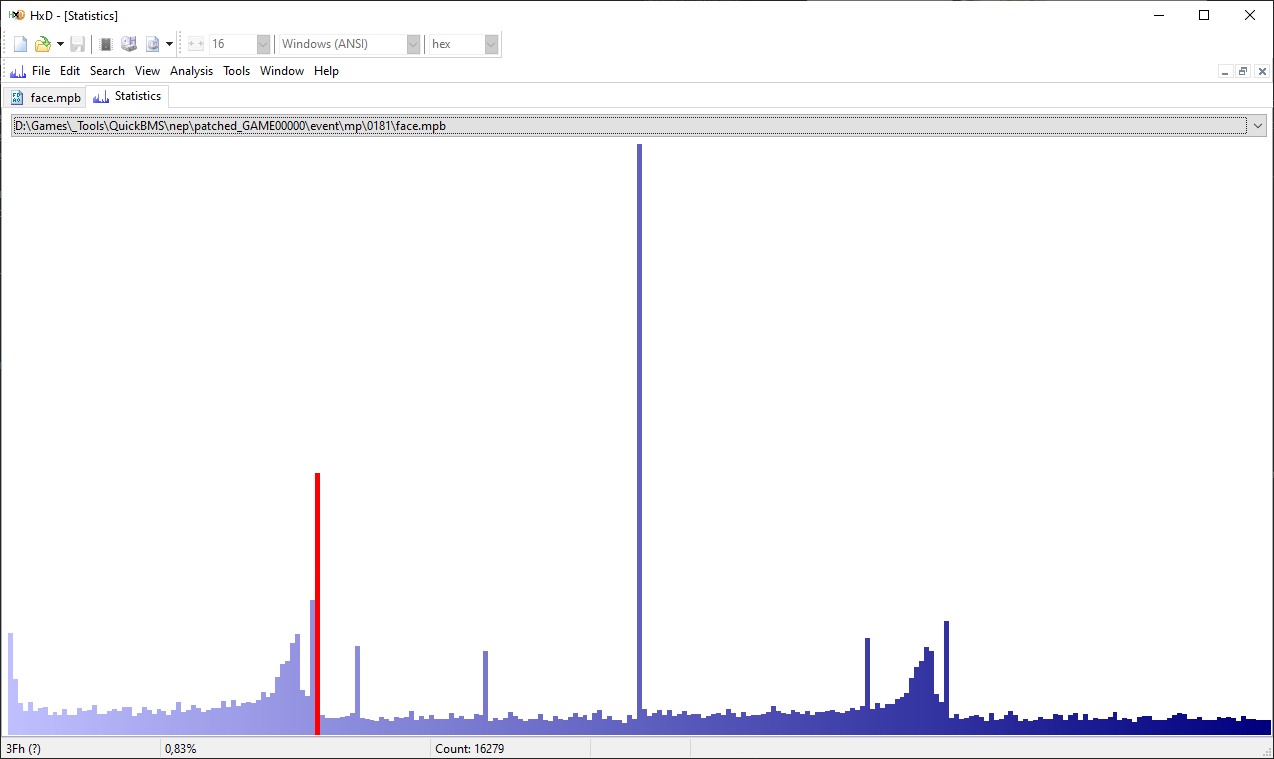
Task: Click the Open file folder icon
Action: (x=42, y=44)
